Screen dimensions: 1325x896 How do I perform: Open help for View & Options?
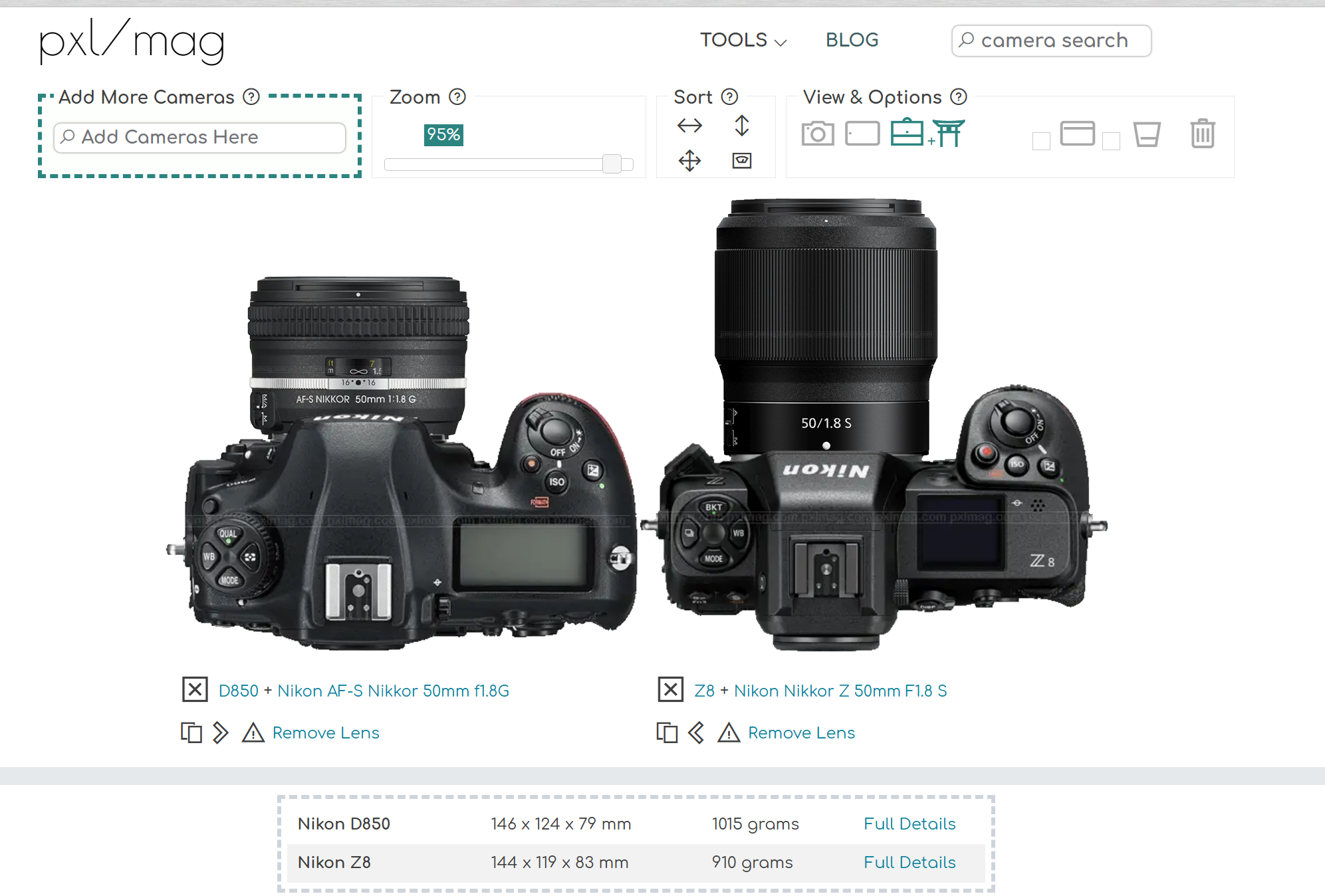[958, 97]
